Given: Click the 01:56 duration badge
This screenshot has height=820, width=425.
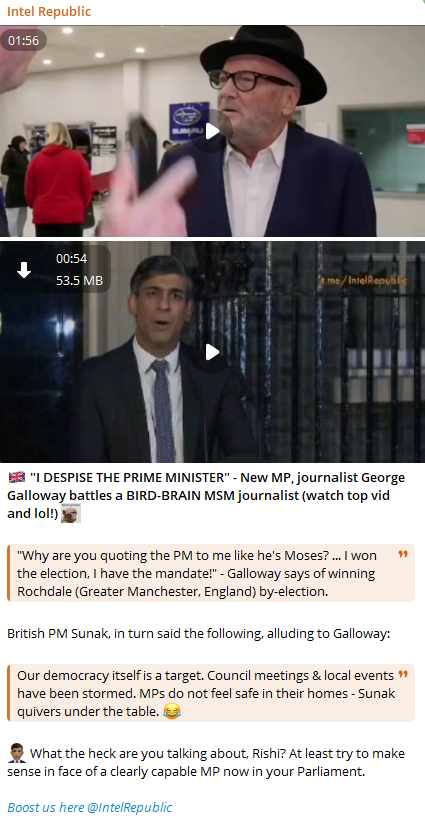Looking at the screenshot, I should point(24,40).
